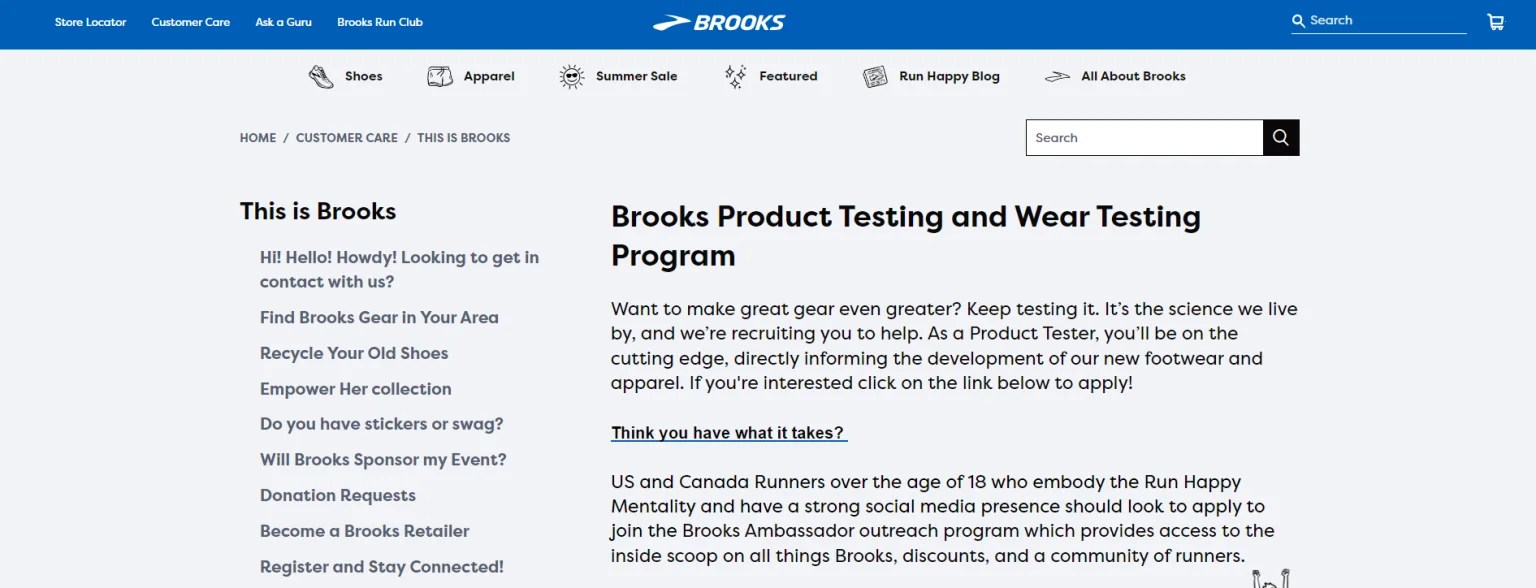Click HOME in the breadcrumb trail
The height and width of the screenshot is (588, 1536).
tap(257, 137)
